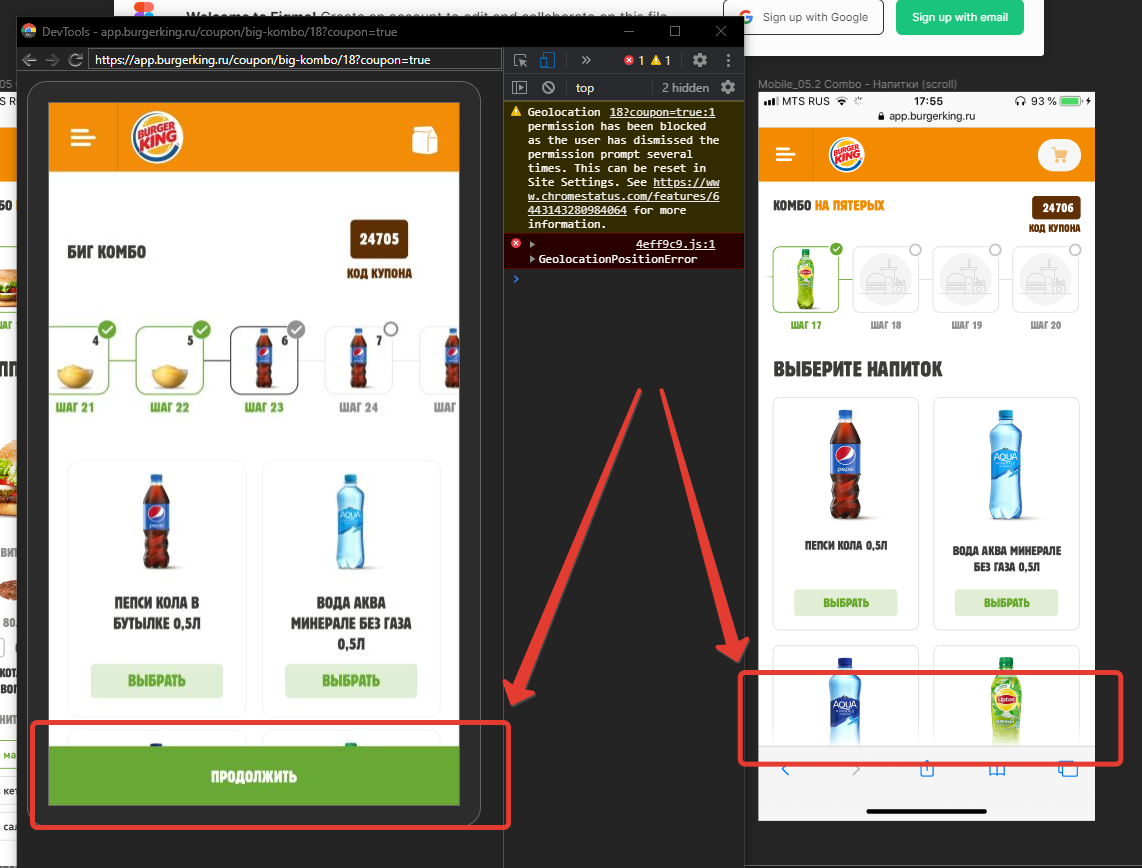Click the bag icon in the orange header
Viewport: 1142px width, 868px height.
point(425,140)
